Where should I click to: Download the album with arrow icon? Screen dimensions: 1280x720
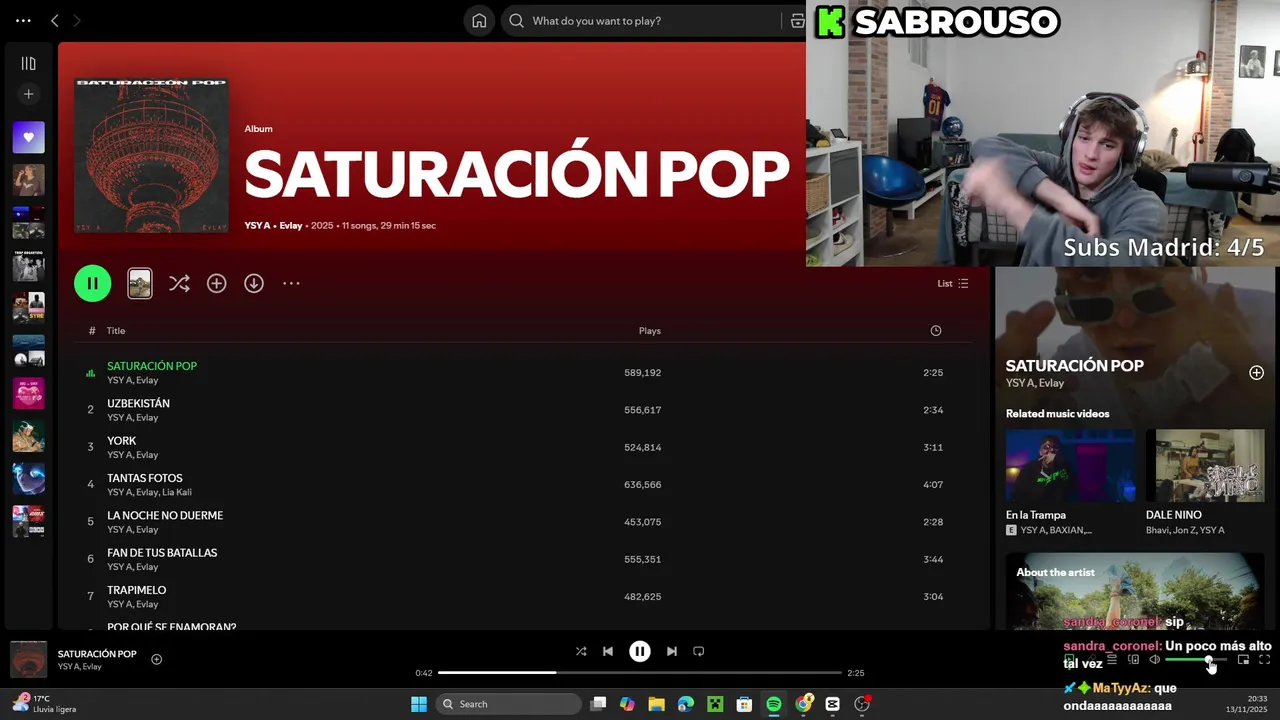tap(254, 283)
